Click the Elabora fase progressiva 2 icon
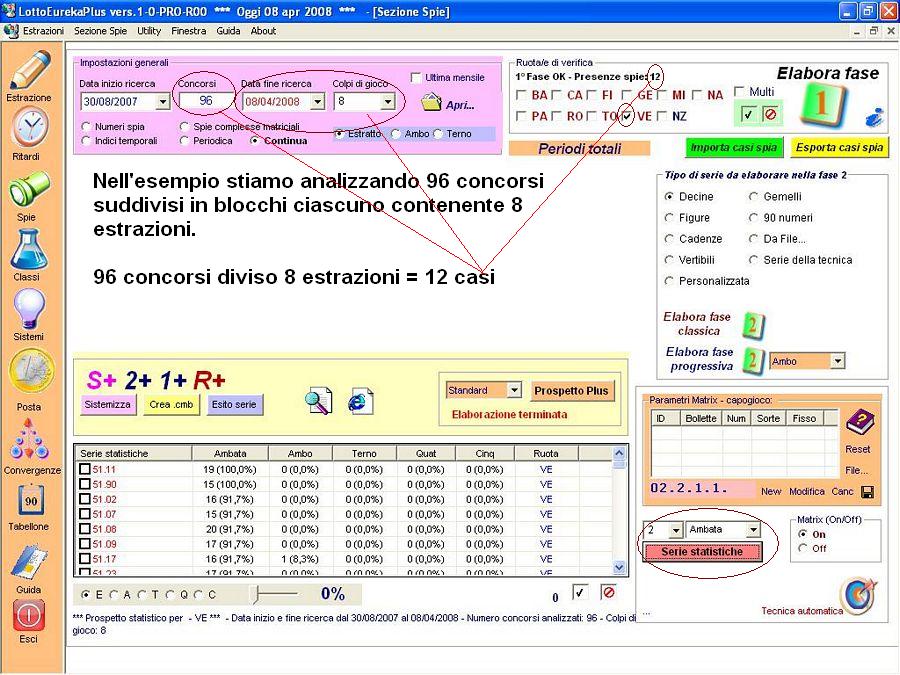This screenshot has width=900, height=675. click(752, 362)
